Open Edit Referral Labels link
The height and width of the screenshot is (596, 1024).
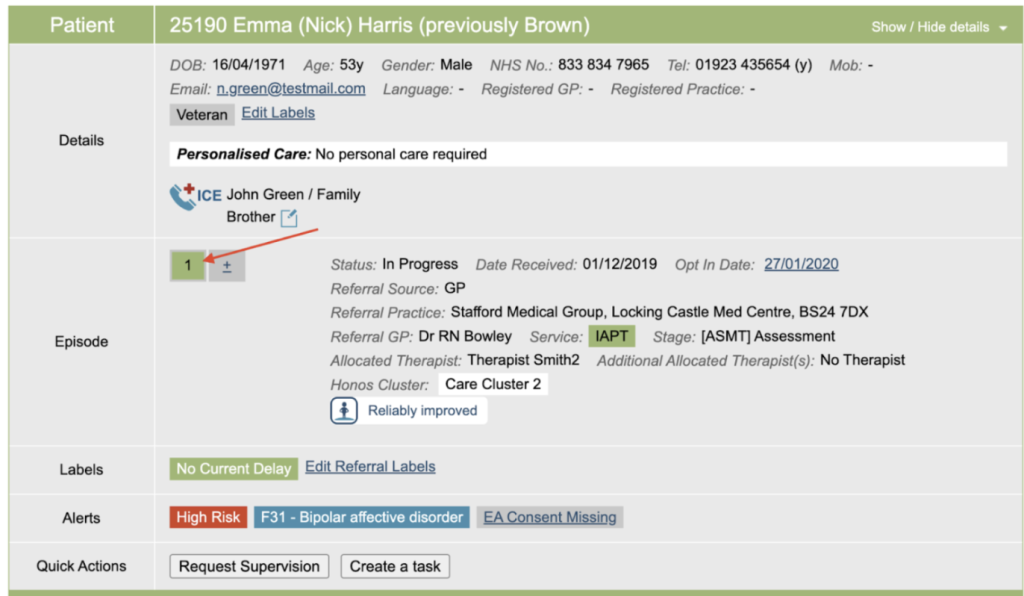pos(370,467)
